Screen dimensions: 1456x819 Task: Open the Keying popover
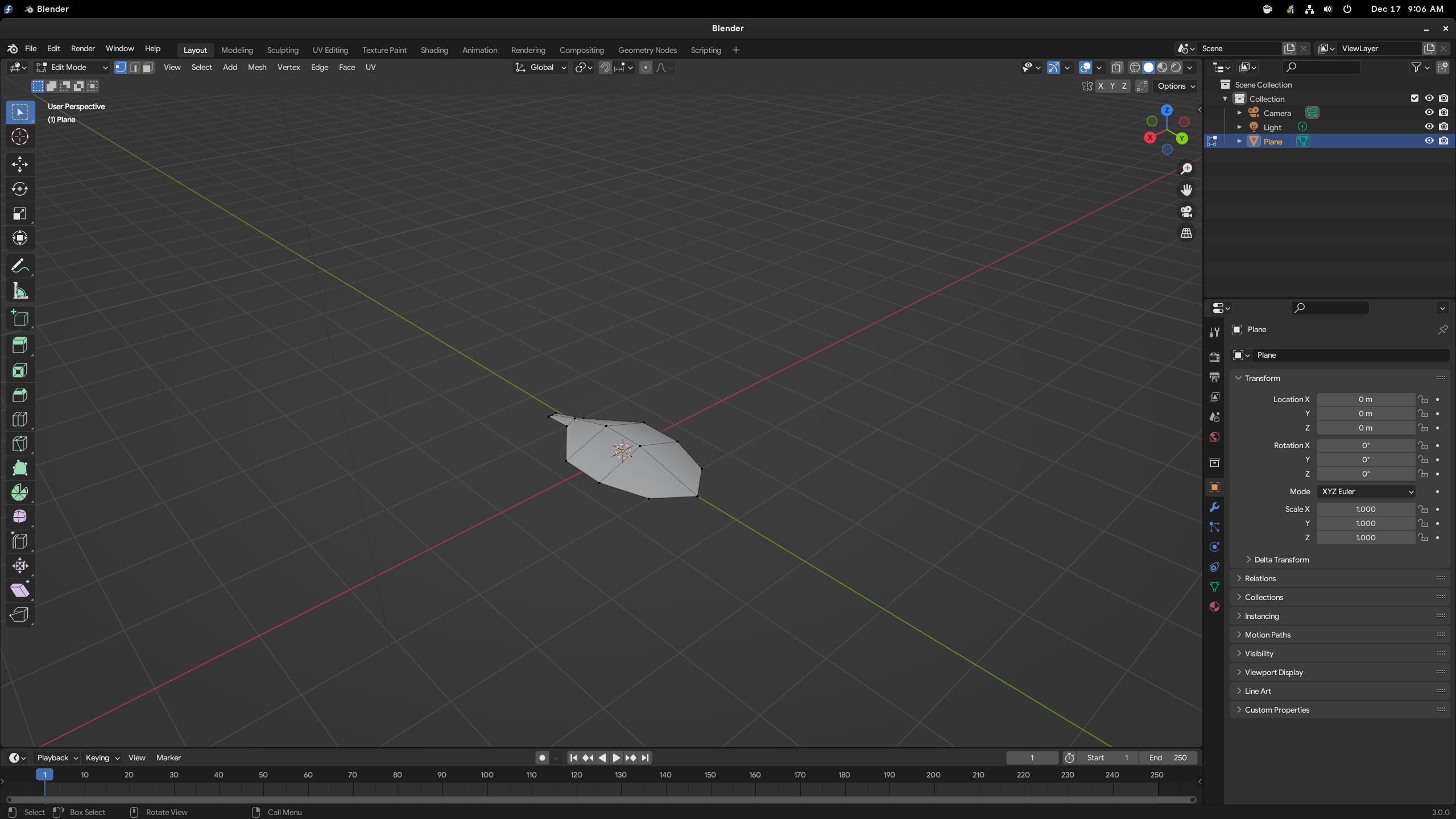click(102, 758)
